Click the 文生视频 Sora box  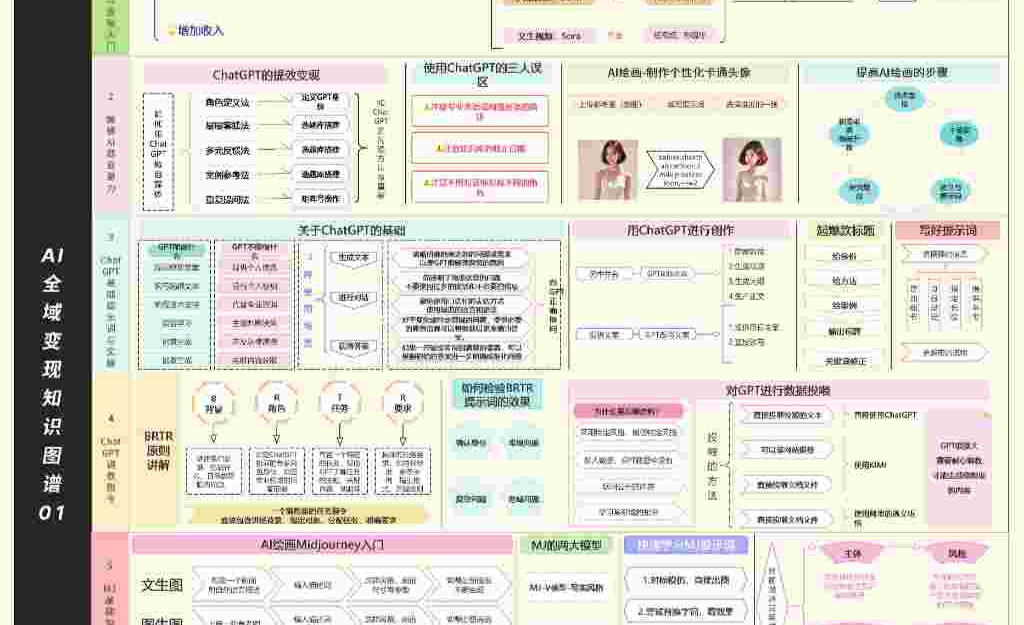pyautogui.click(x=549, y=36)
